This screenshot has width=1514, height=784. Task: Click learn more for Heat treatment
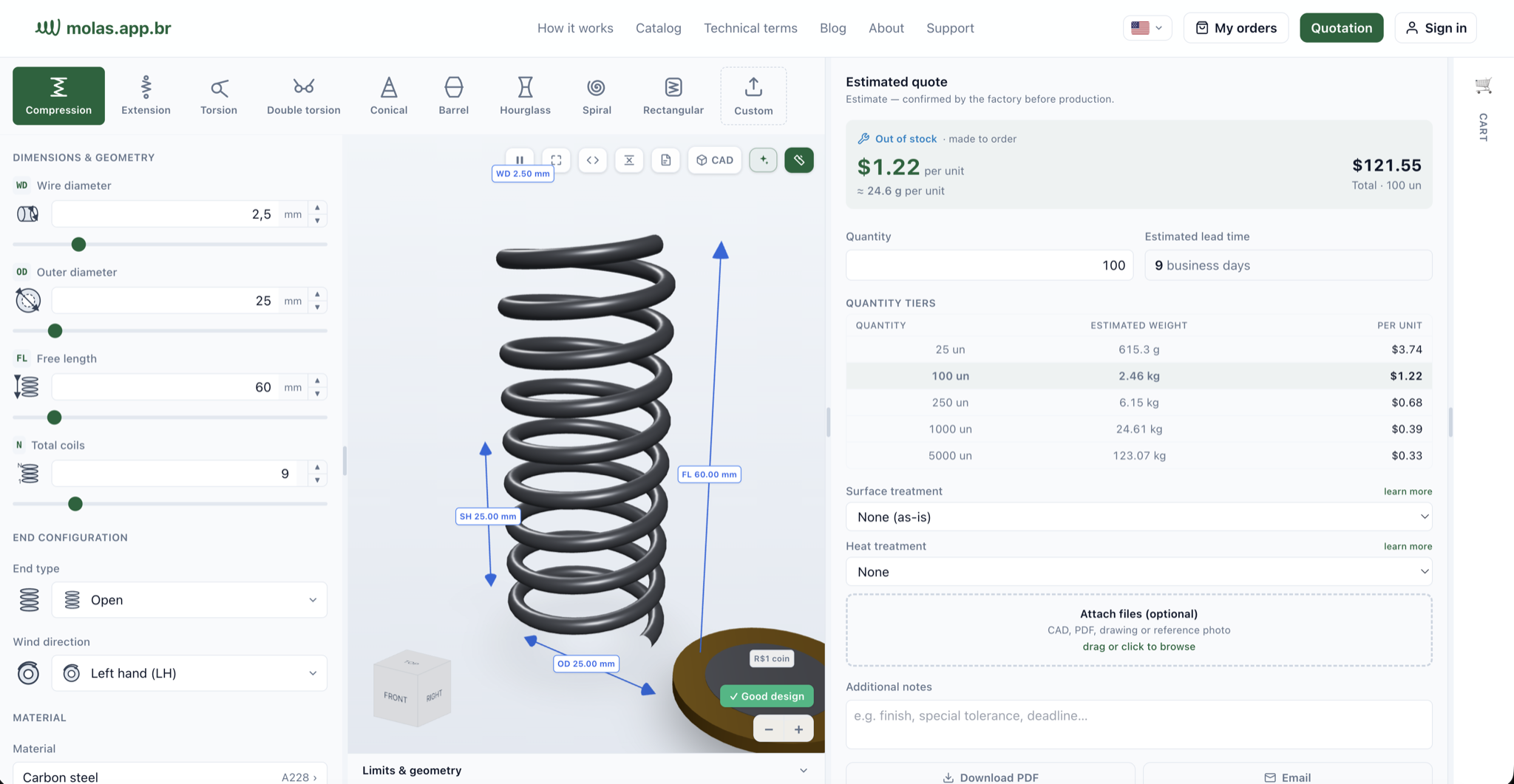(x=1408, y=546)
